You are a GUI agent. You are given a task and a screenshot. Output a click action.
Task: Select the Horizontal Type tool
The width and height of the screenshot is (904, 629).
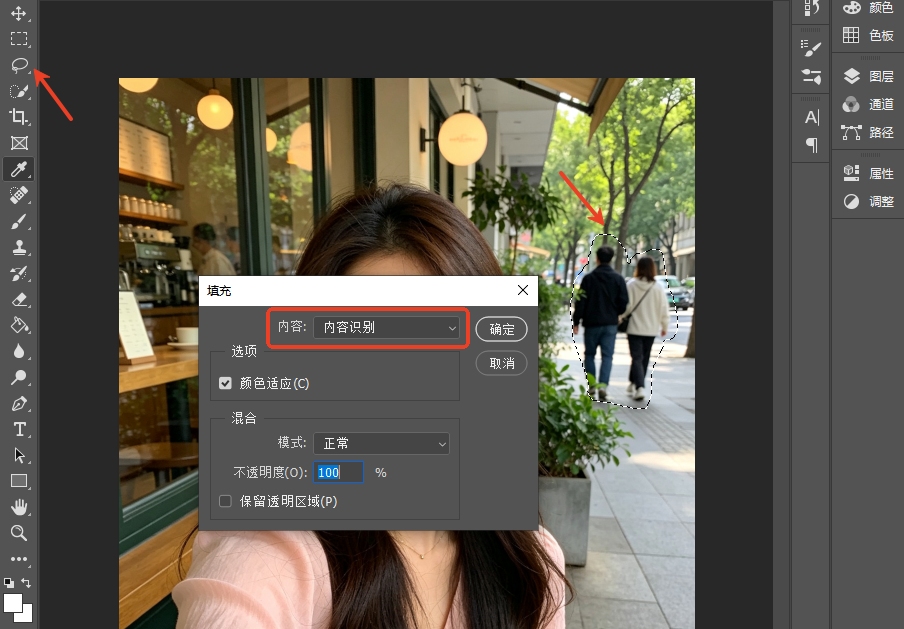point(18,430)
